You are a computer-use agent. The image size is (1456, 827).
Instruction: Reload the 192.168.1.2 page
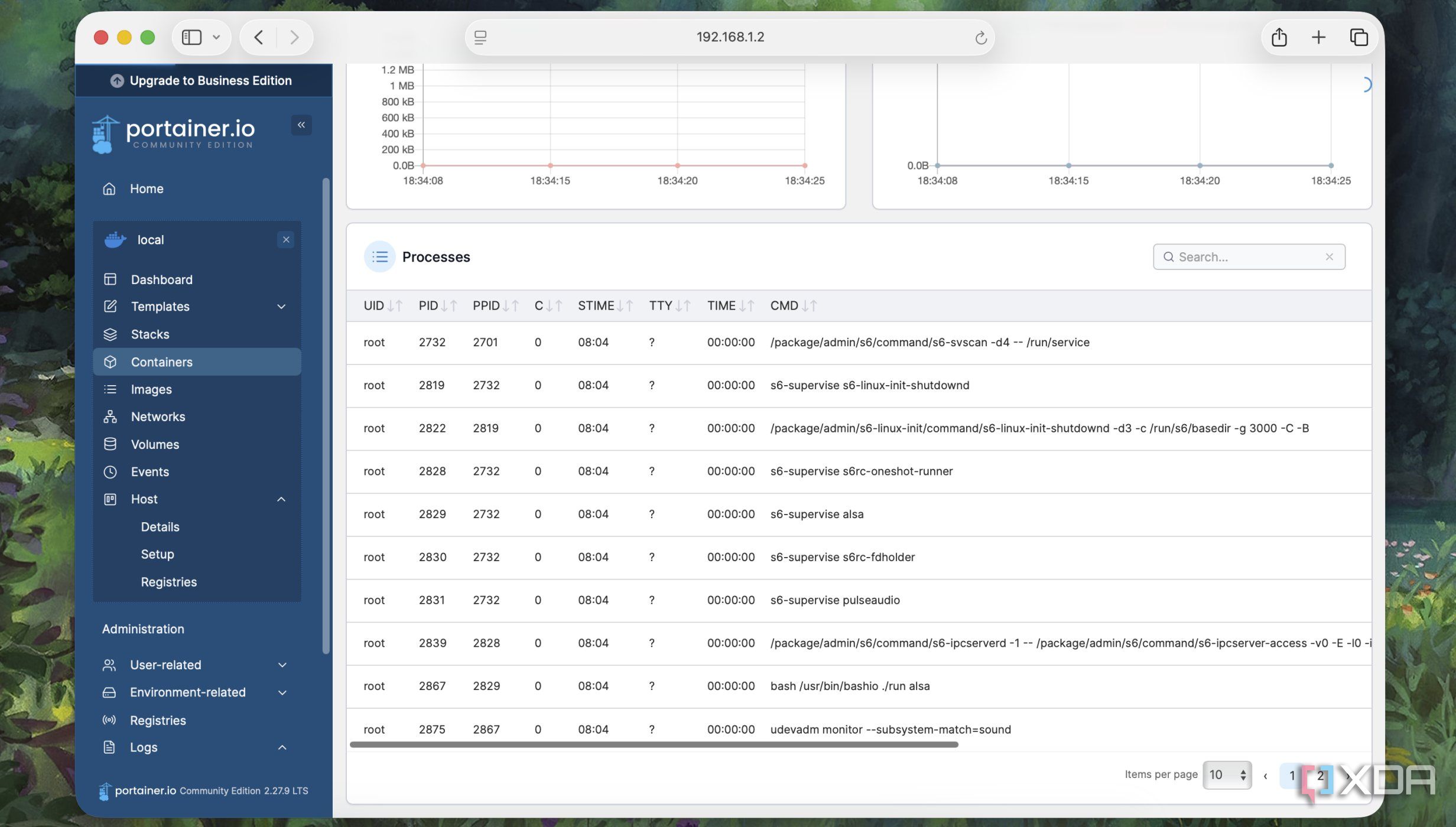[980, 38]
